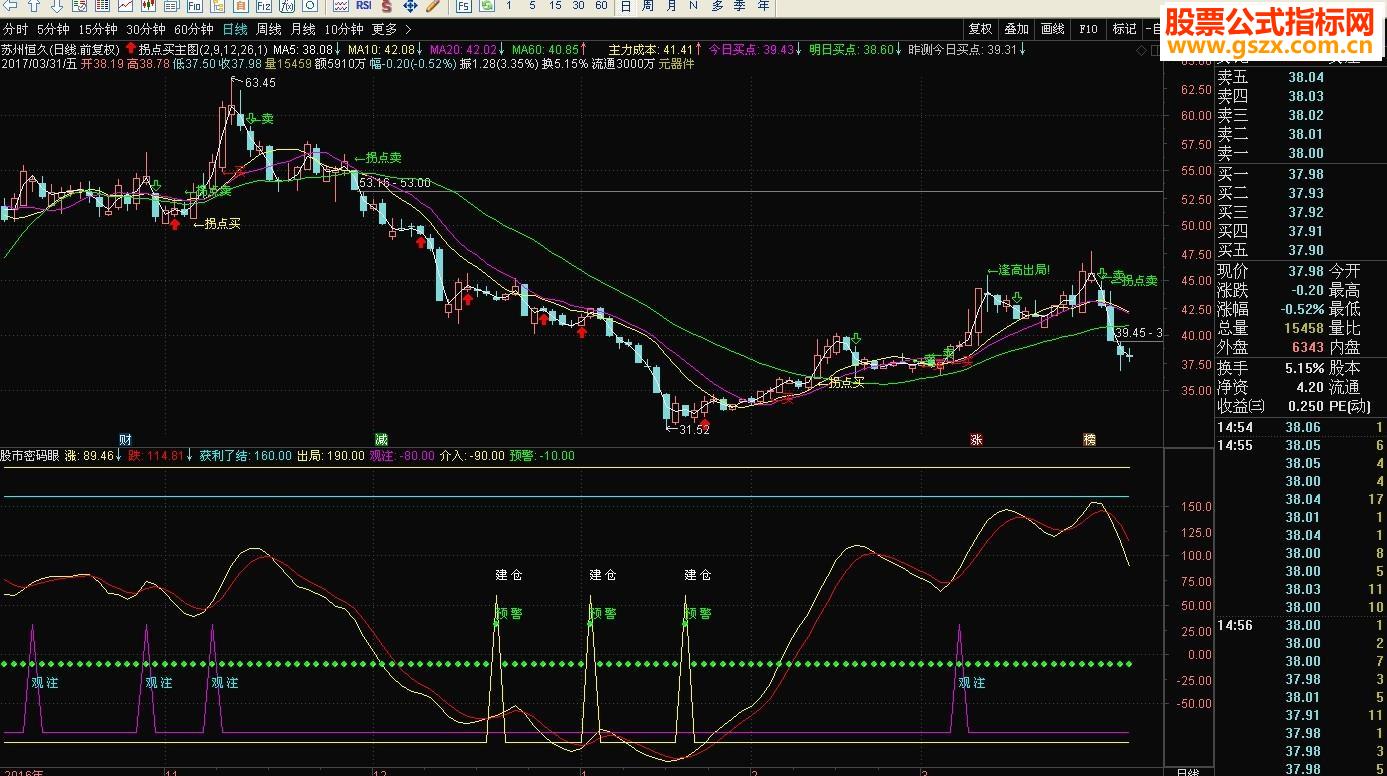1387x776 pixels.
Task: Select the 30-minute period shortcut
Action: [x=578, y=6]
